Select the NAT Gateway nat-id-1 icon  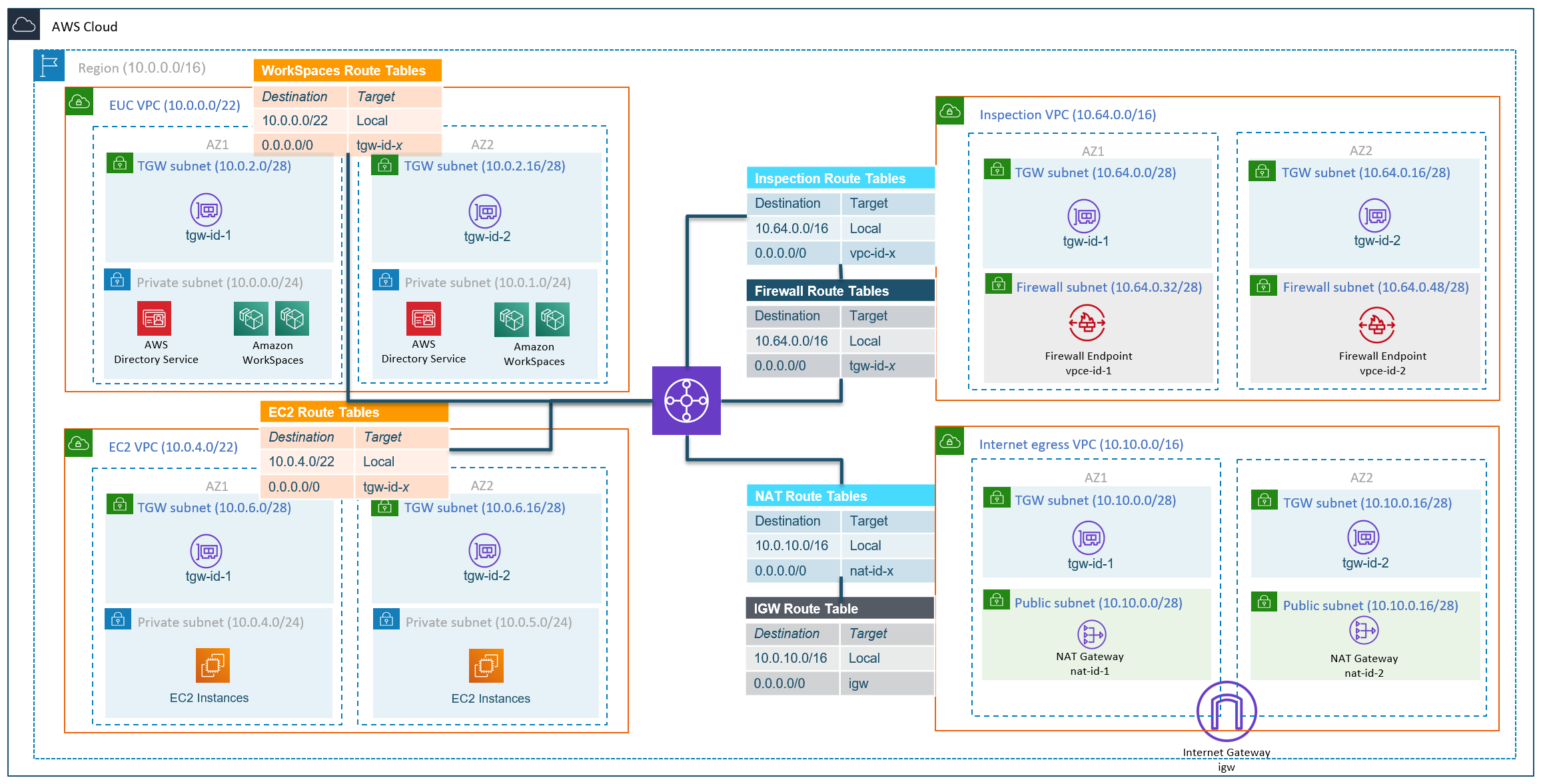[1091, 634]
